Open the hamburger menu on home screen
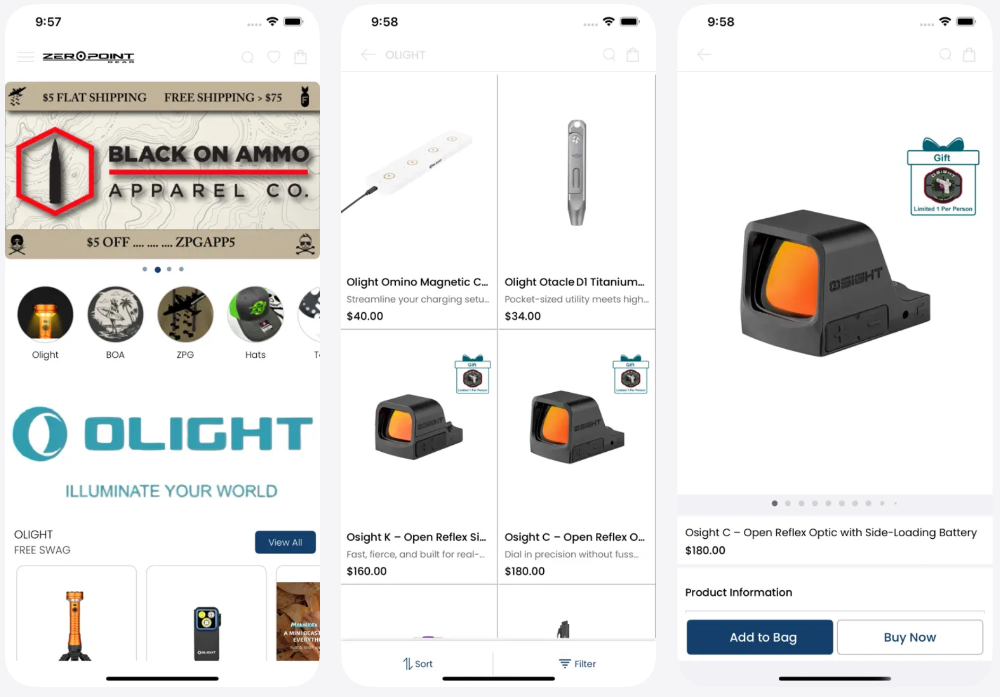Image resolution: width=1000 pixels, height=697 pixels. point(26,57)
